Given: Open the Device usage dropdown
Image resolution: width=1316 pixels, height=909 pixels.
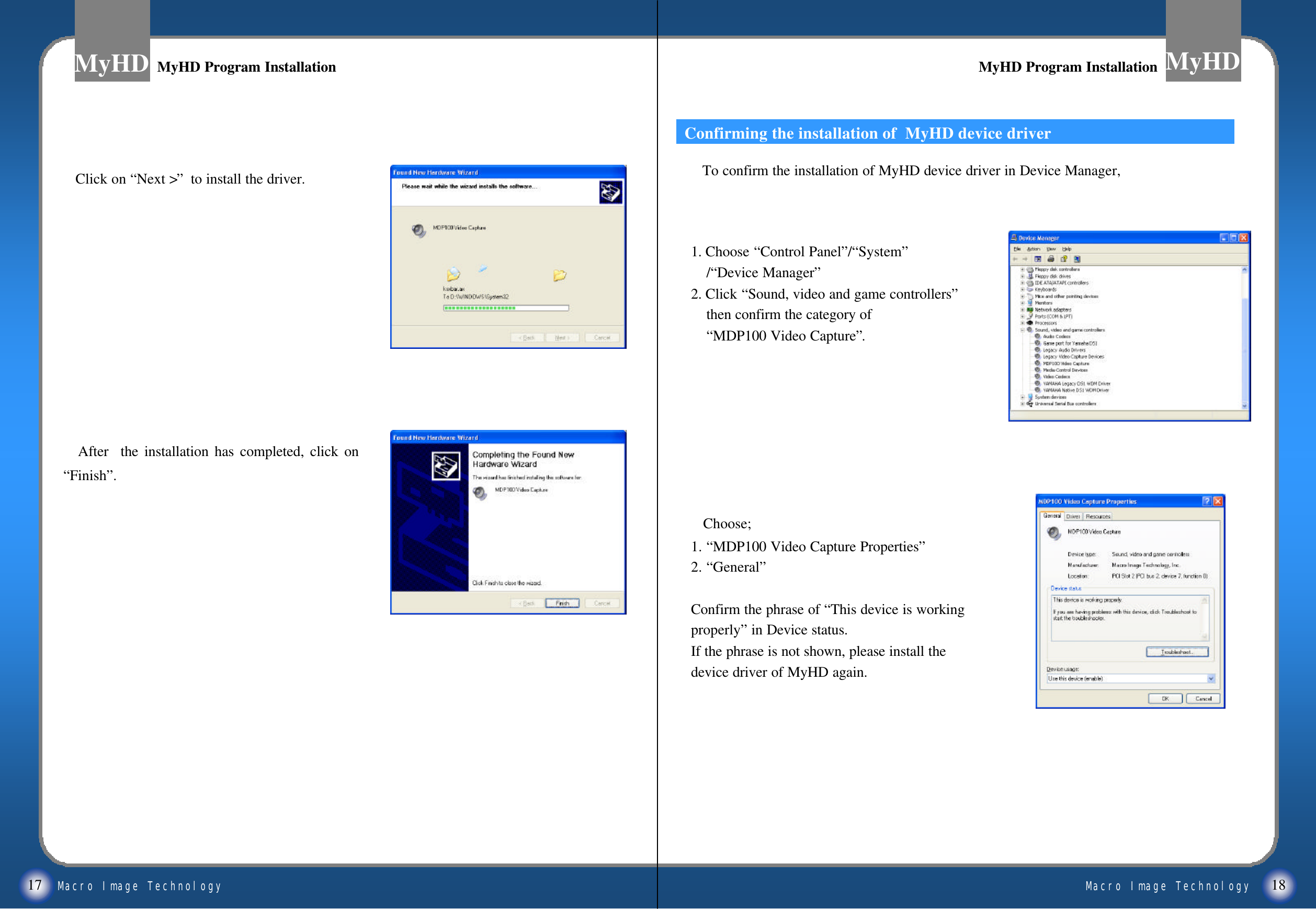Looking at the screenshot, I should pos(1211,679).
